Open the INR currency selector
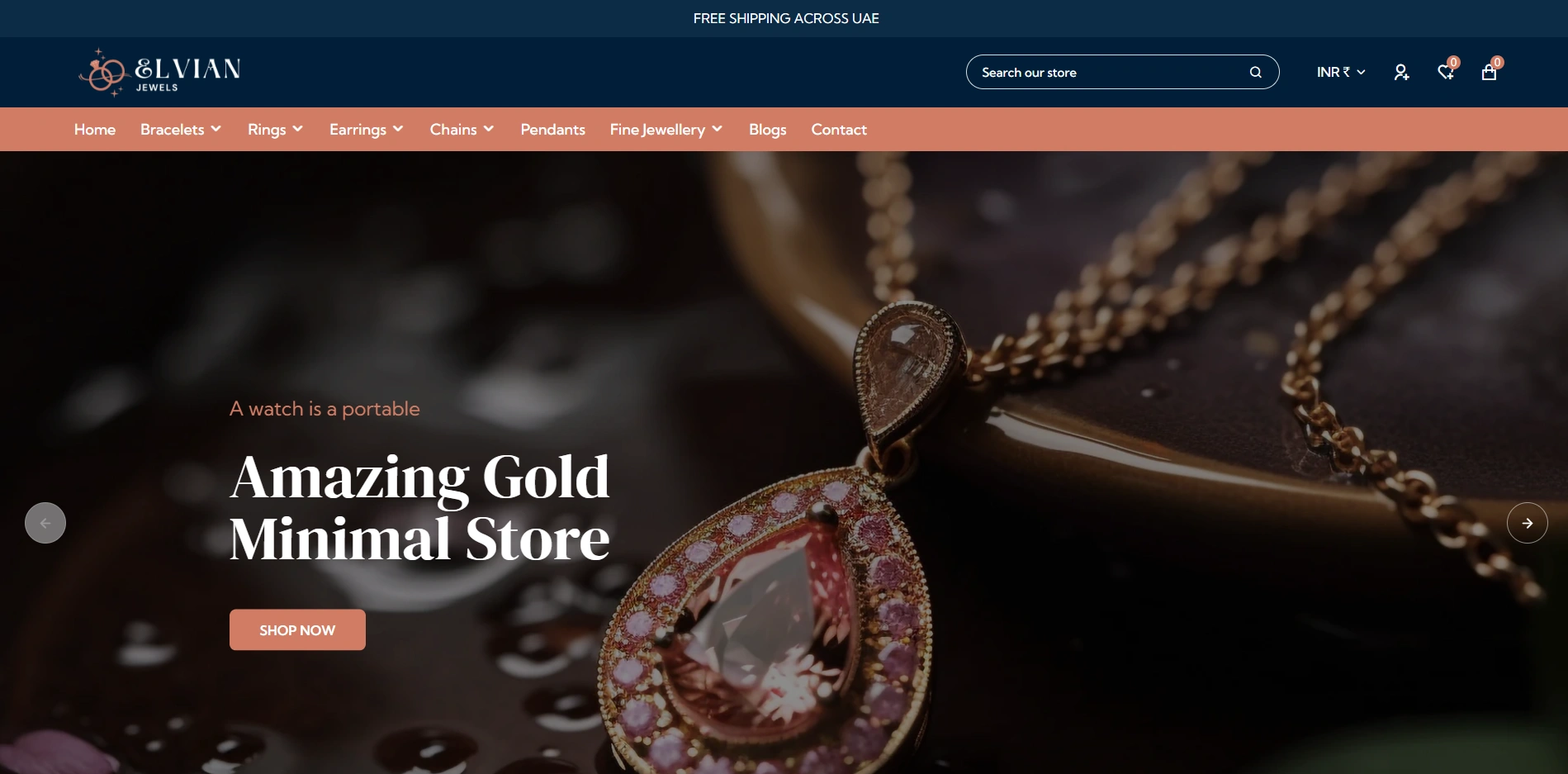 [1341, 72]
